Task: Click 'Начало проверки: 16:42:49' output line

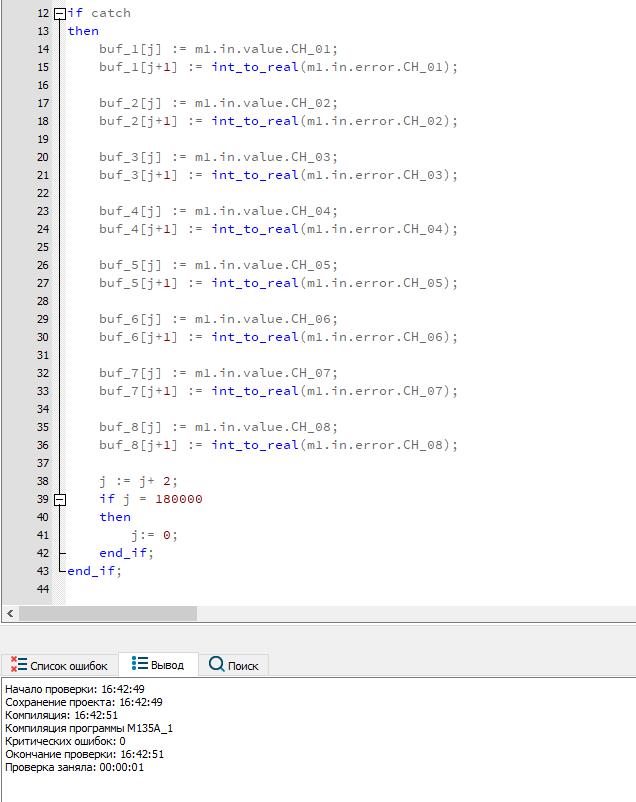Action: click(75, 689)
